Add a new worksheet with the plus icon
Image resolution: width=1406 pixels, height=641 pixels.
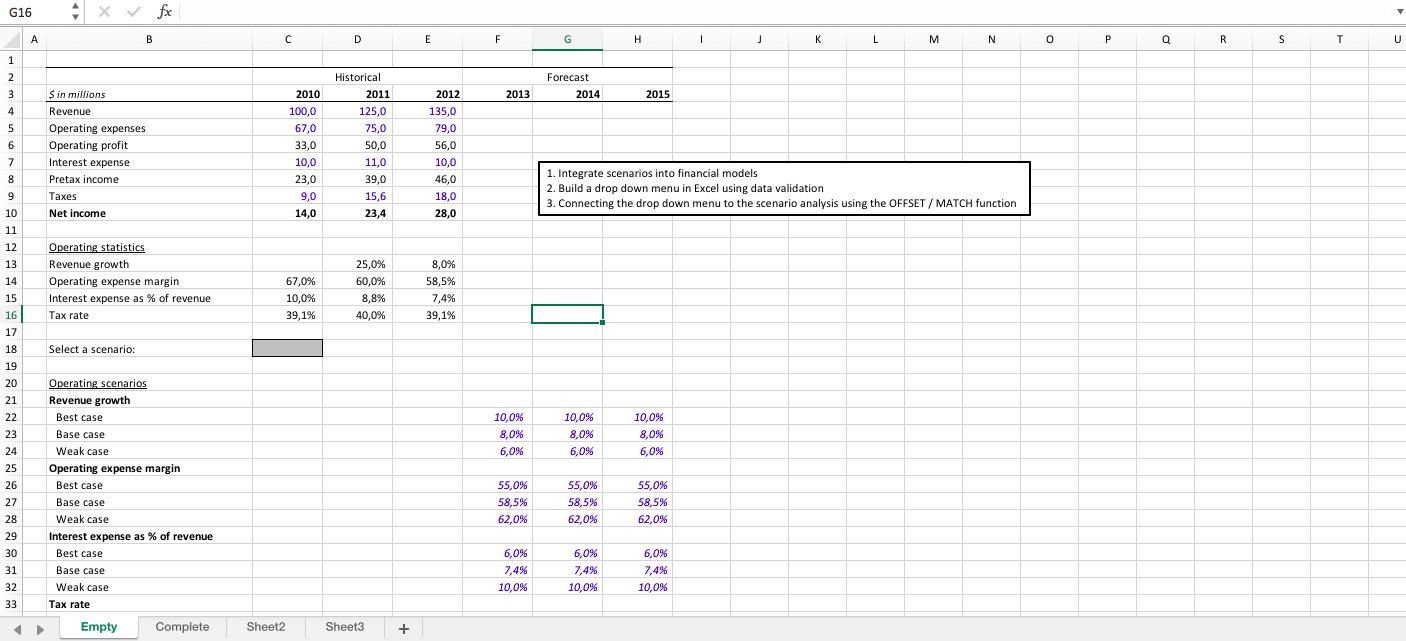403,627
